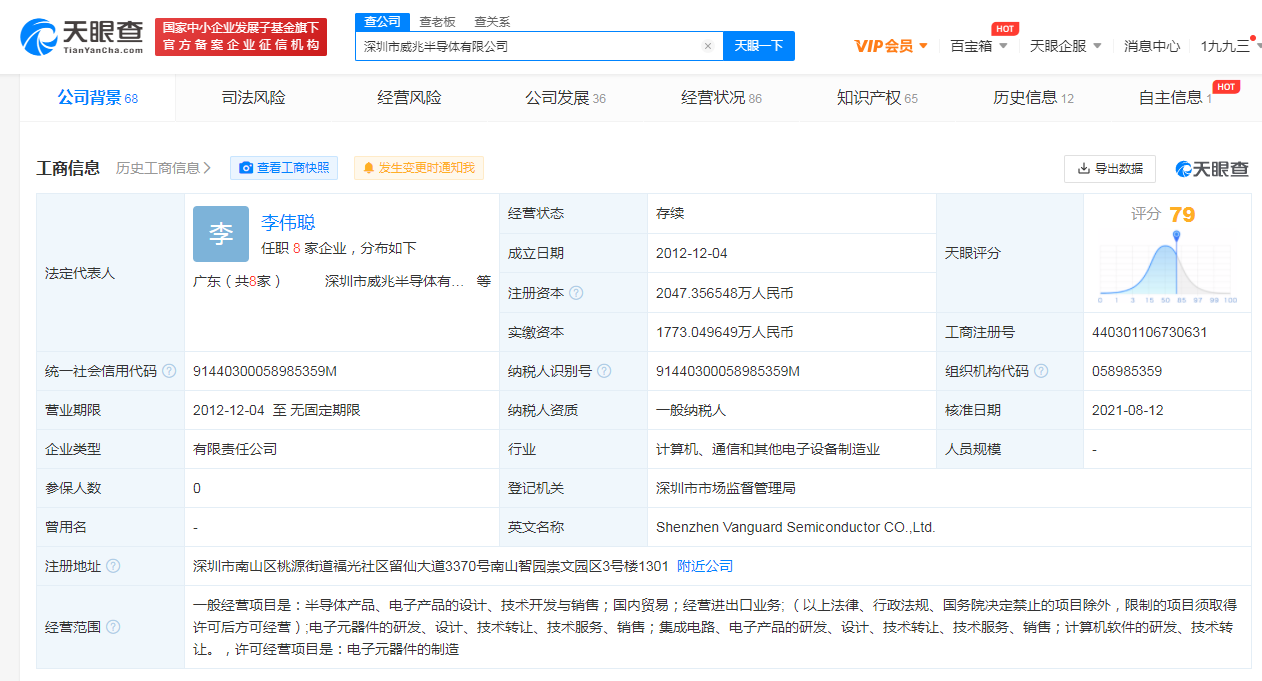Viewport: 1262px width, 681px height.
Task: Clear search box using the X icon
Action: tap(708, 46)
